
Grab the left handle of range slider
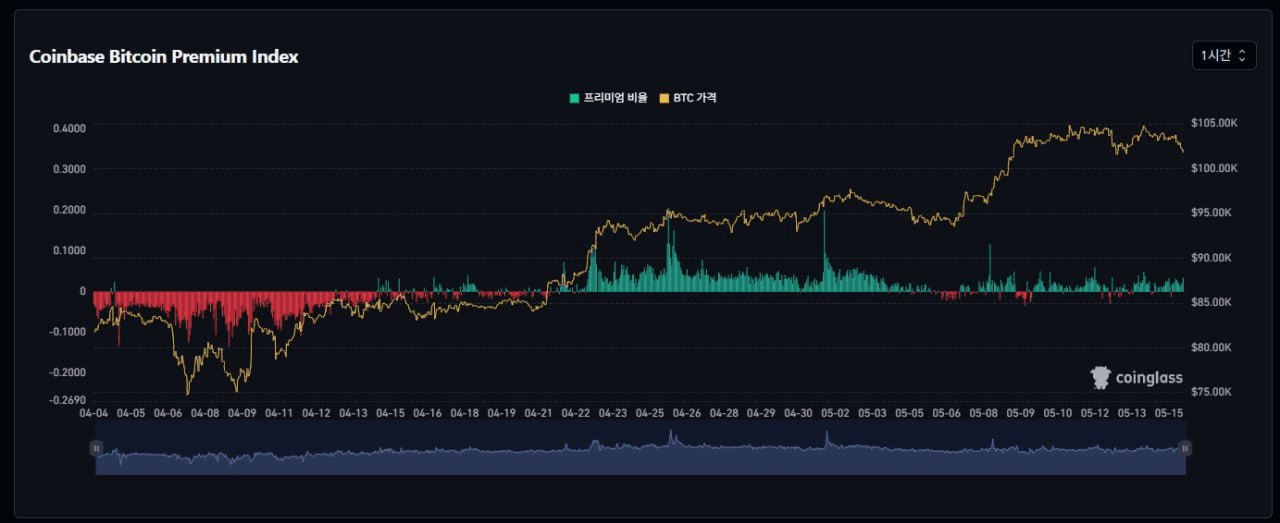click(96, 449)
